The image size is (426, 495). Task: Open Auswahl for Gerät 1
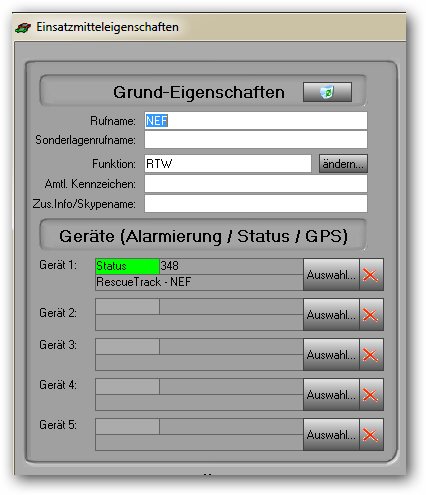pyautogui.click(x=331, y=275)
